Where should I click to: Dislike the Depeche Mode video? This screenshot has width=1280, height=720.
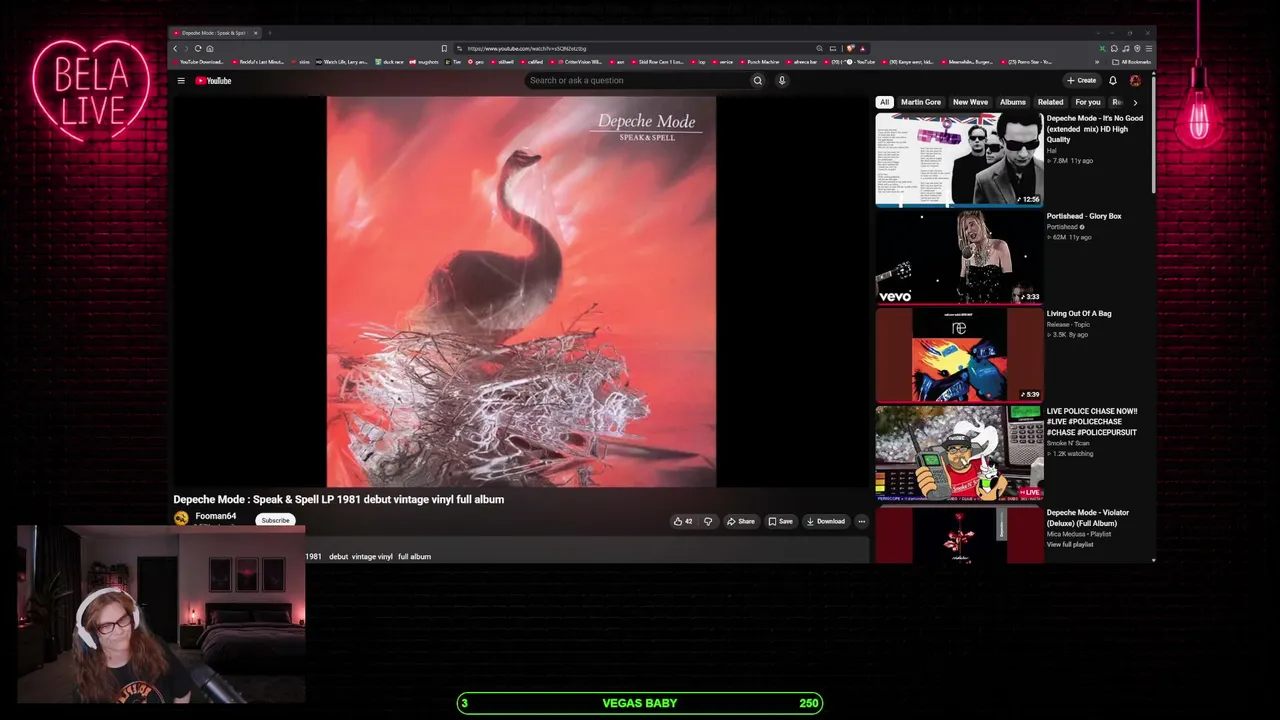tap(708, 521)
